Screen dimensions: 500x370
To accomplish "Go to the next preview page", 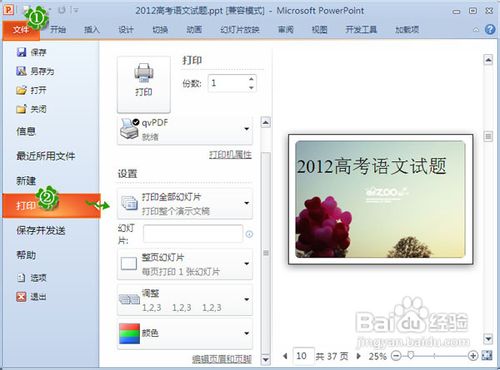I will coord(359,356).
